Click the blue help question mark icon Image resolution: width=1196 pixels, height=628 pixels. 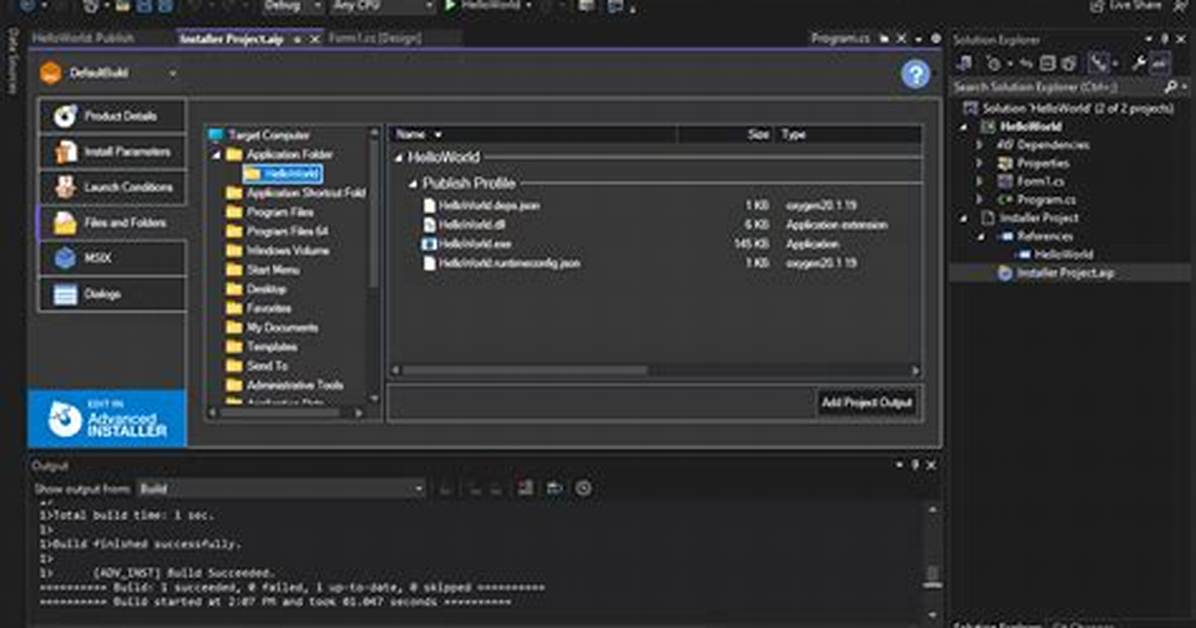click(915, 74)
